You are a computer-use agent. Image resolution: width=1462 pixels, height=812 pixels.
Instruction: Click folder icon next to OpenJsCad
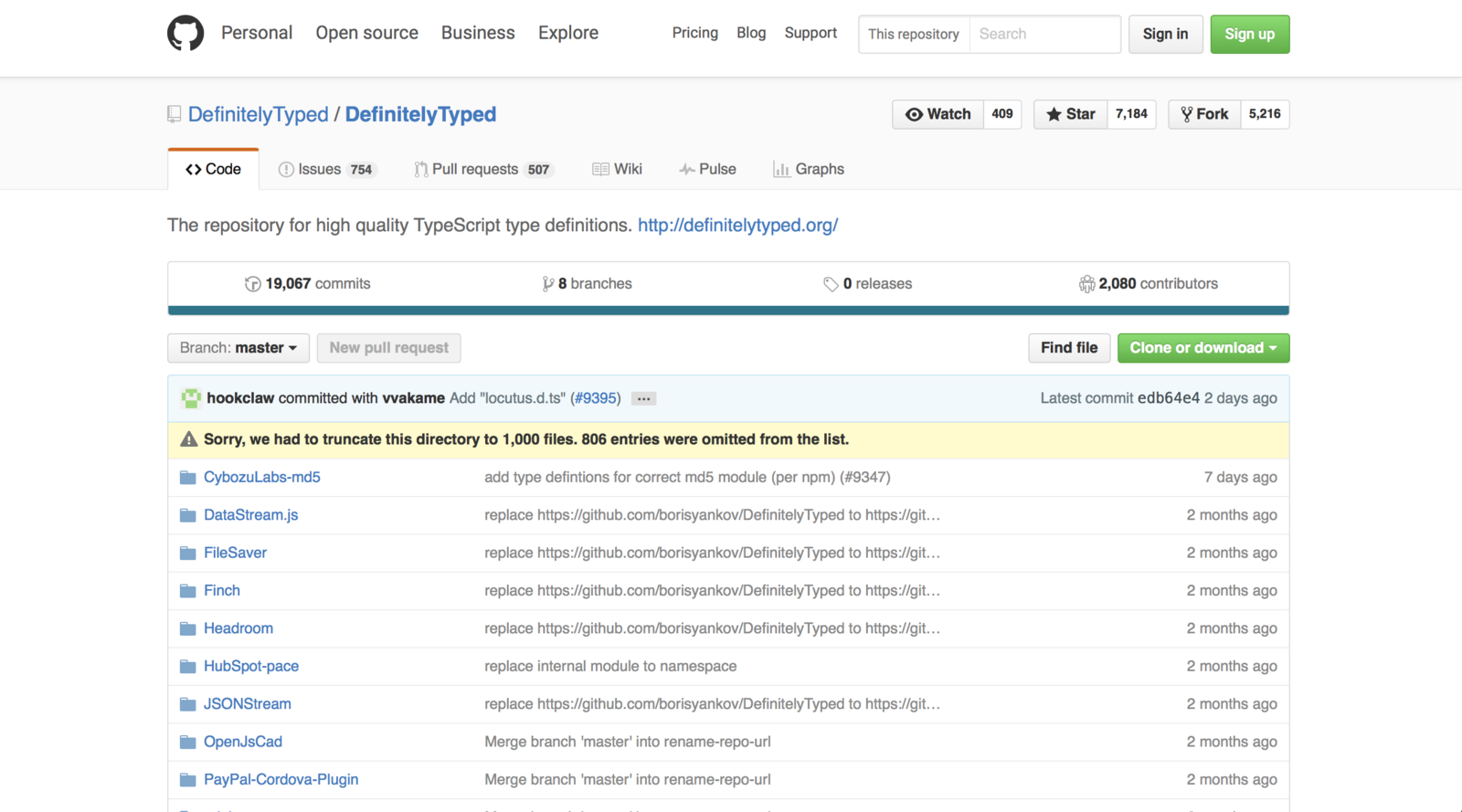[188, 742]
